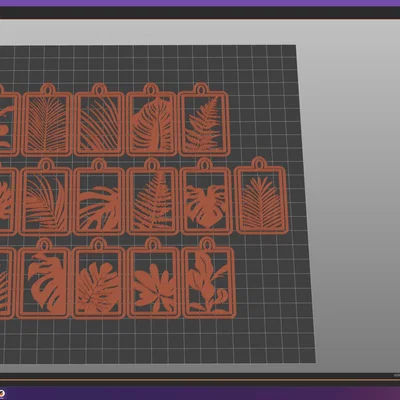The height and width of the screenshot is (400, 400).
Task: Select the middle-row heart-shaped monstera pendant
Action: click(206, 197)
